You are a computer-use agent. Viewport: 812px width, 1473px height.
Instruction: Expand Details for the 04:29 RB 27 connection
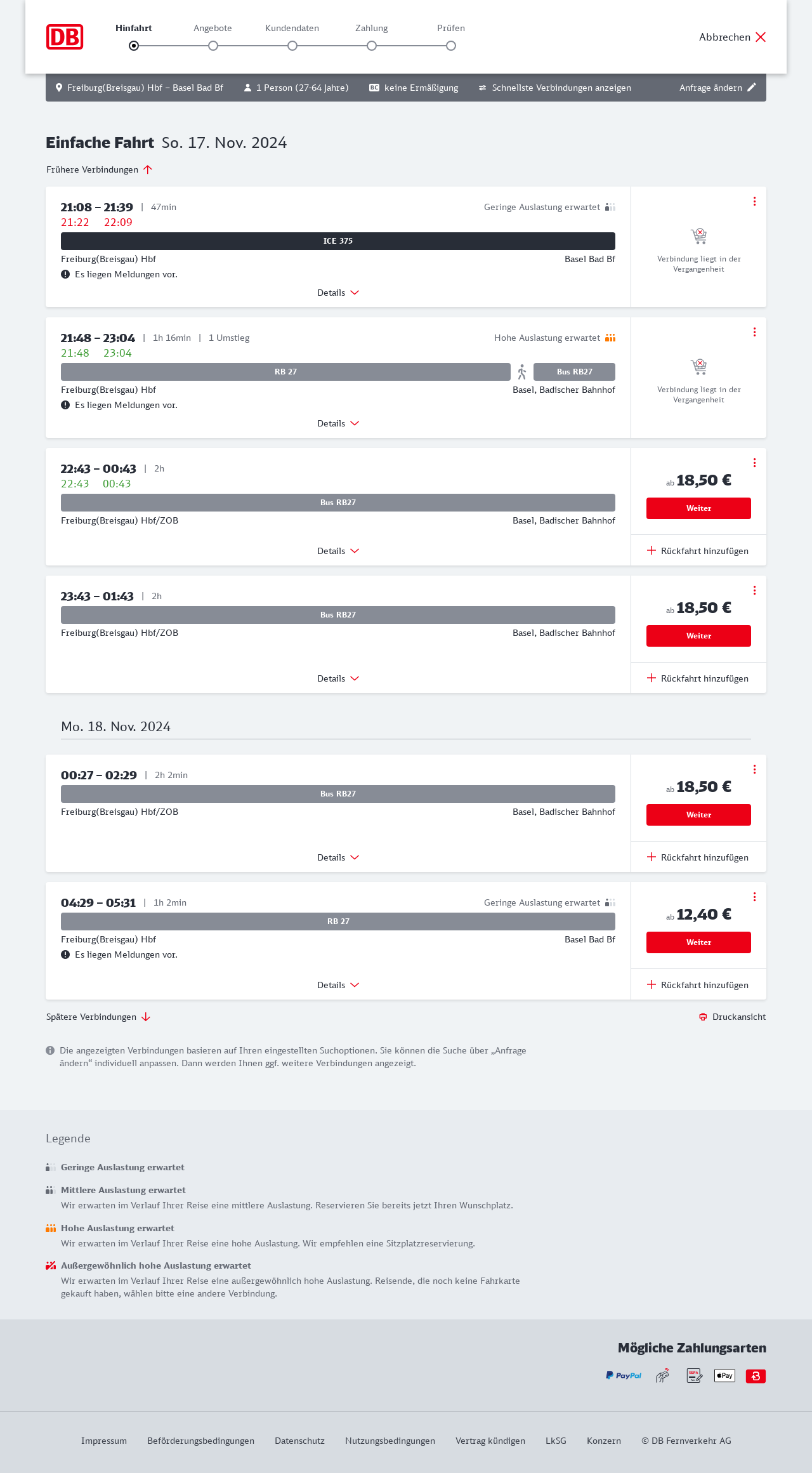coord(338,985)
